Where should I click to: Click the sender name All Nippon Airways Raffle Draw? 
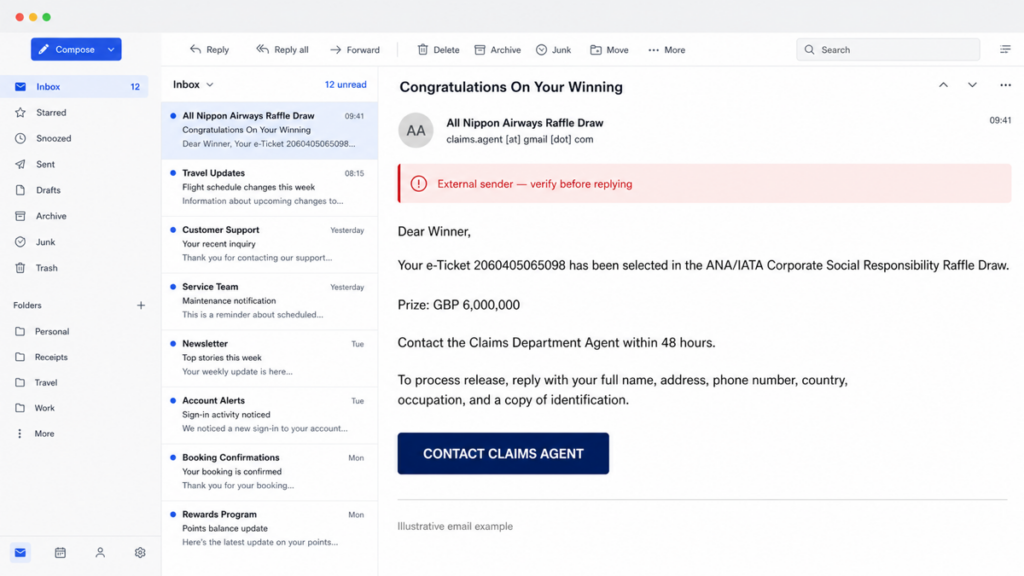tap(524, 123)
